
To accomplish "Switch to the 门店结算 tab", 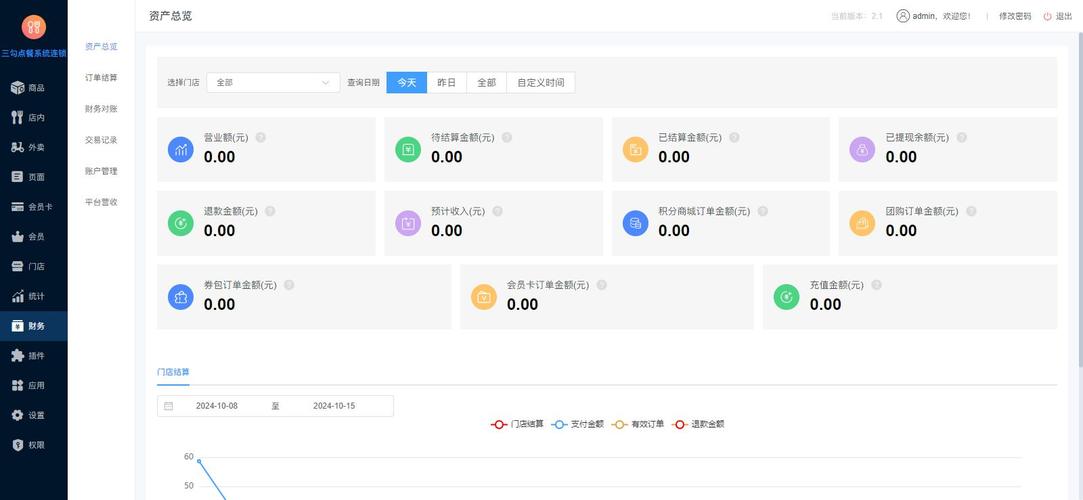I will (173, 372).
